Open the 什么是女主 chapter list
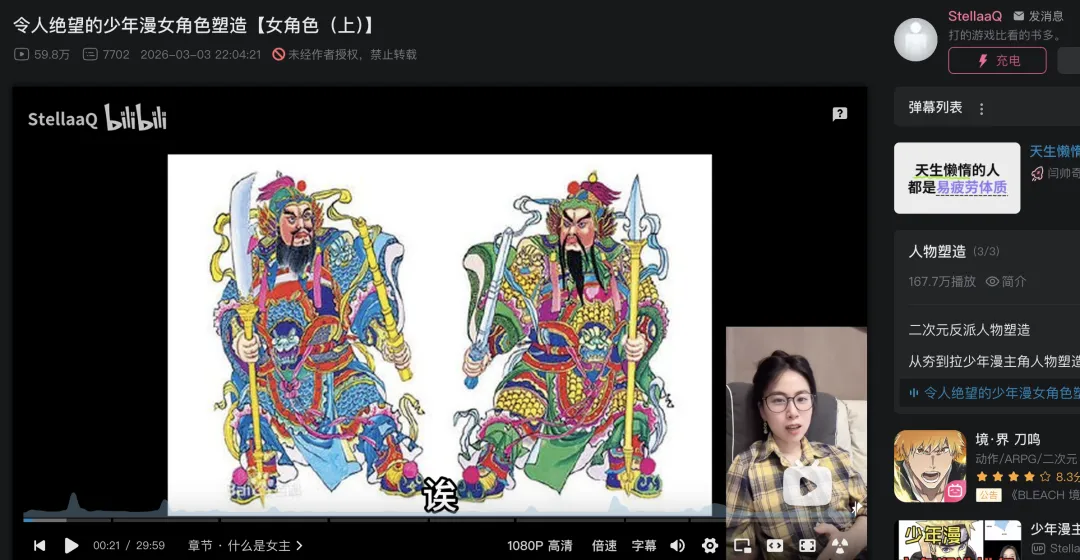 coord(245,546)
